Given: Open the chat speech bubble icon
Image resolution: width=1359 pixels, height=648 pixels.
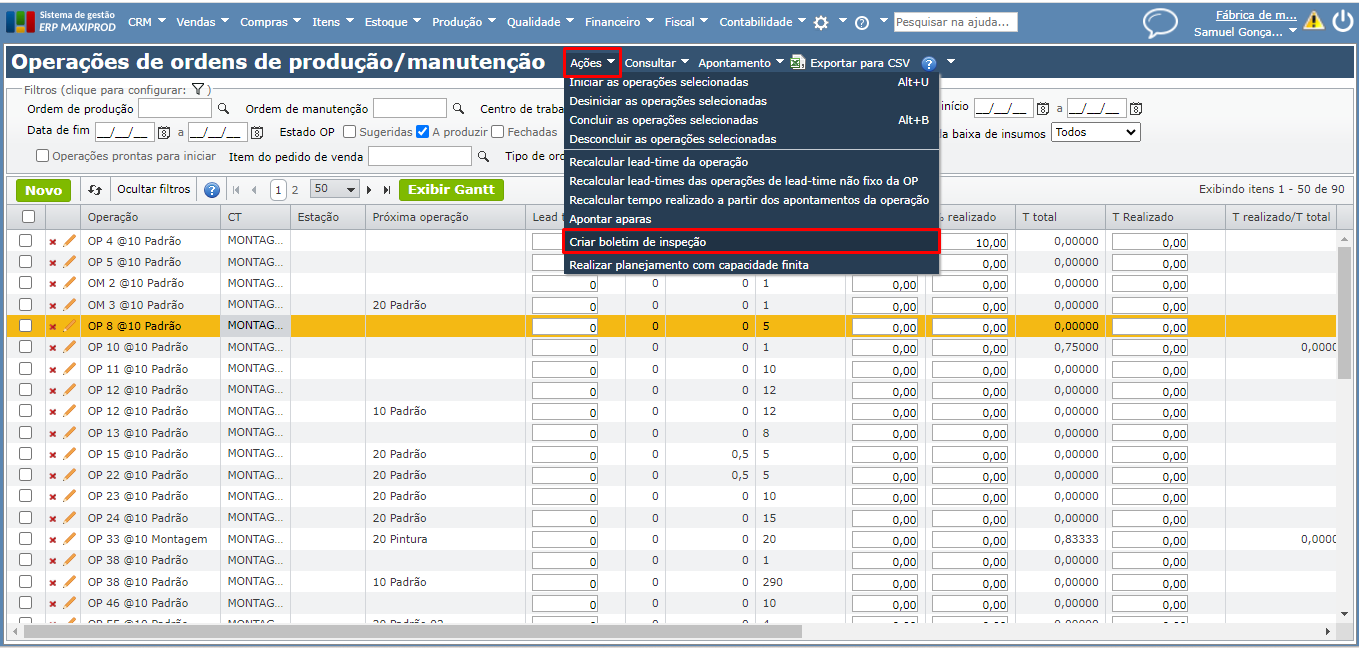Looking at the screenshot, I should click(1160, 23).
